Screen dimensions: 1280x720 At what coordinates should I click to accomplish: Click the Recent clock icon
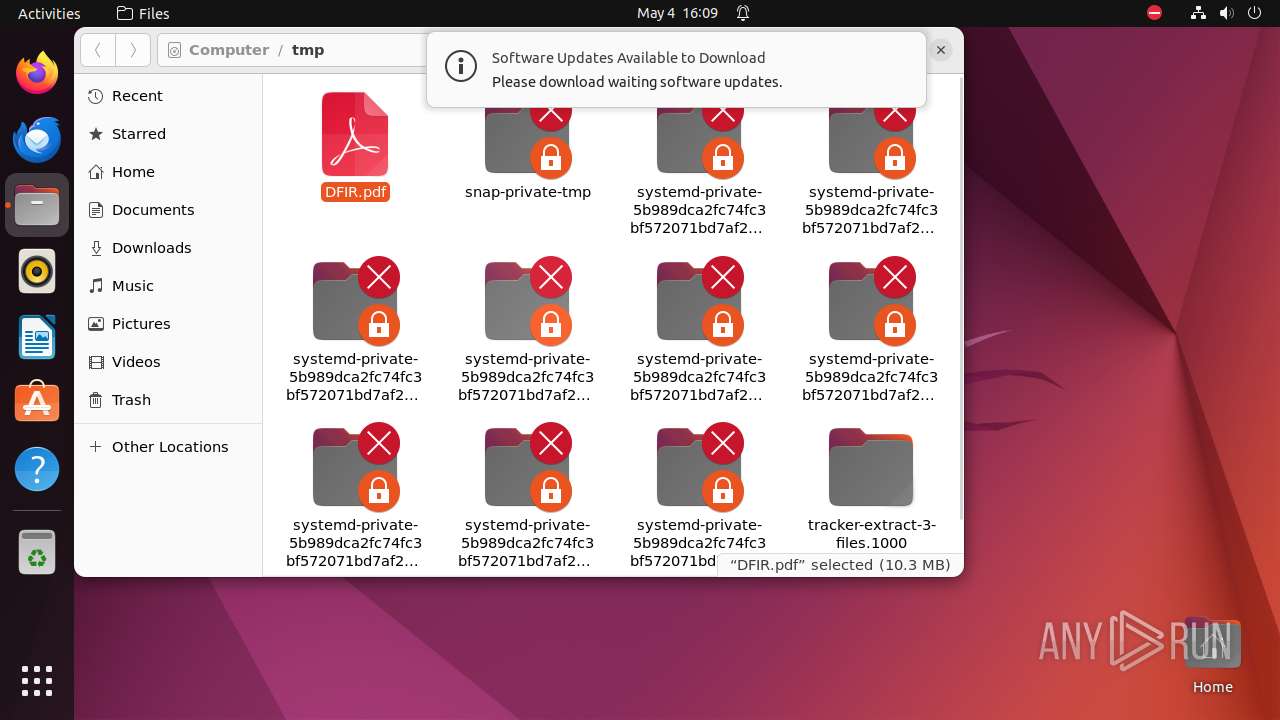pos(96,96)
